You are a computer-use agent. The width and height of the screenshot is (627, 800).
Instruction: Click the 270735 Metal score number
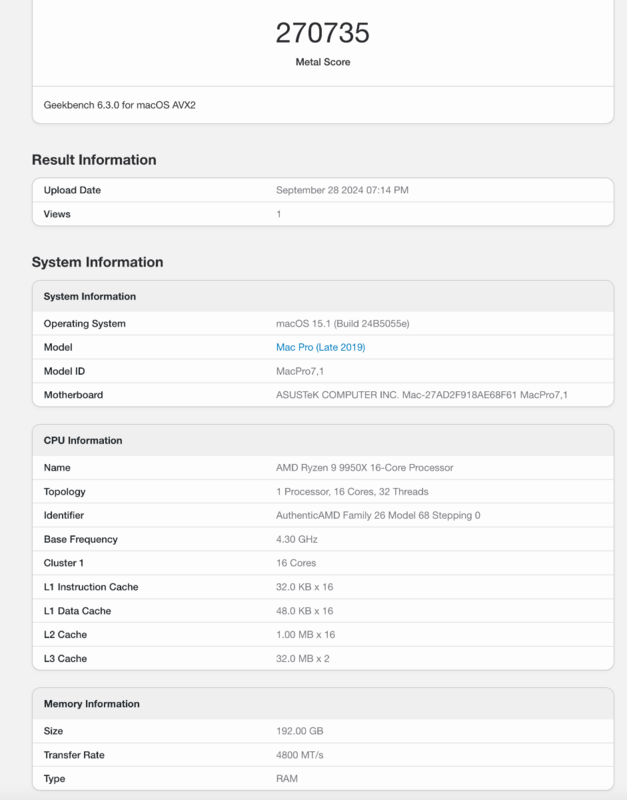[322, 33]
